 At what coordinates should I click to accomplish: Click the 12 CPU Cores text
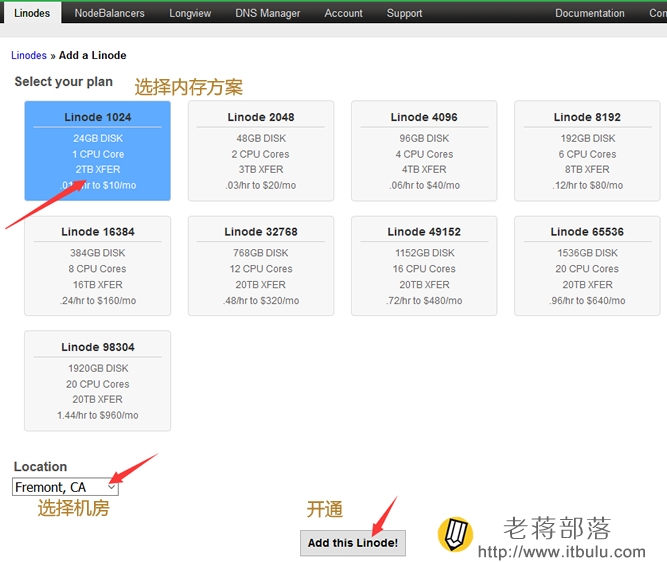(x=261, y=269)
